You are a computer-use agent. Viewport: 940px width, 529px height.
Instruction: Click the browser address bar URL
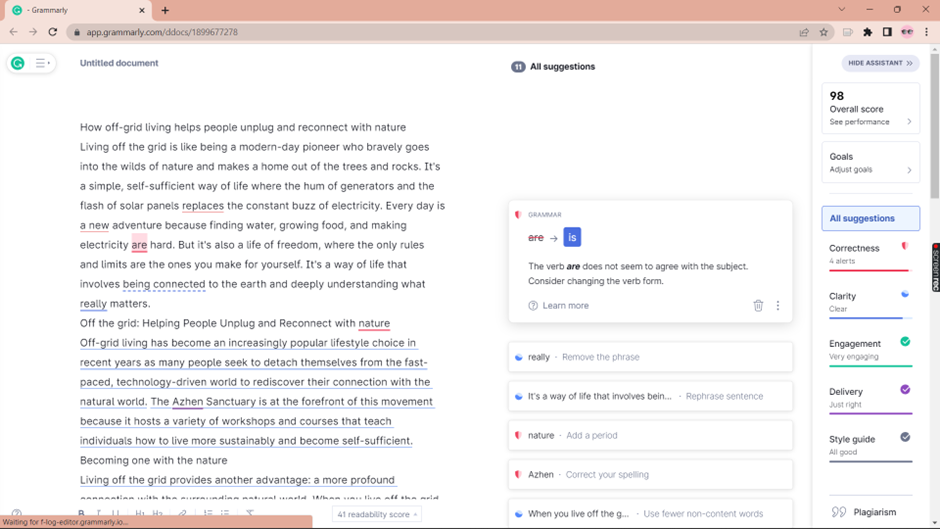point(162,32)
